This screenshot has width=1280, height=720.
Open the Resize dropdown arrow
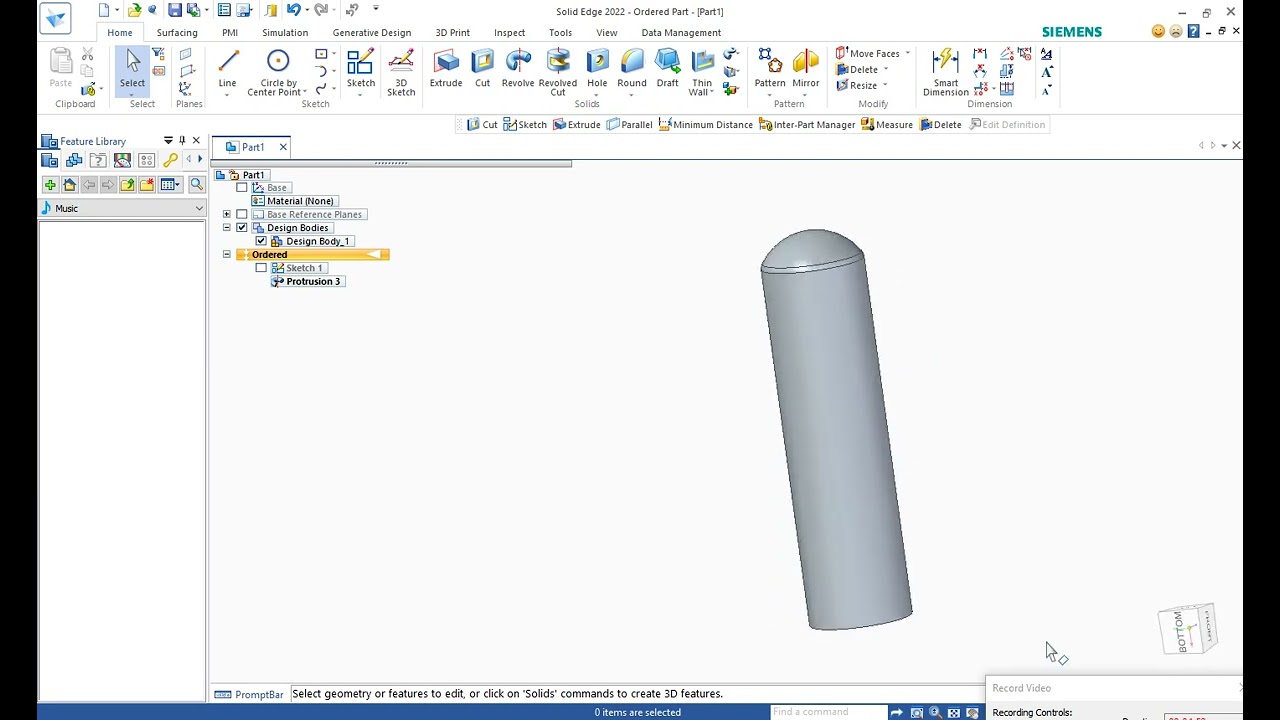[x=885, y=85]
